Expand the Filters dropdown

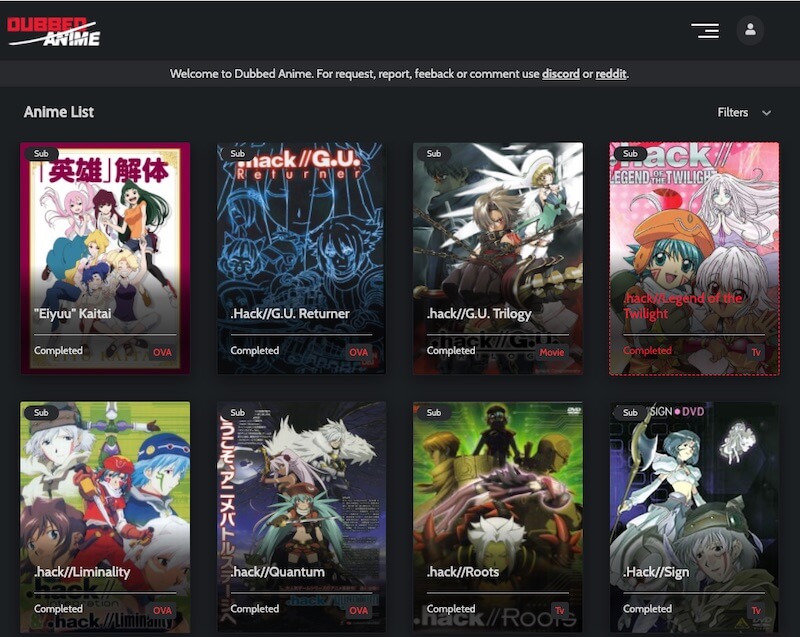744,112
